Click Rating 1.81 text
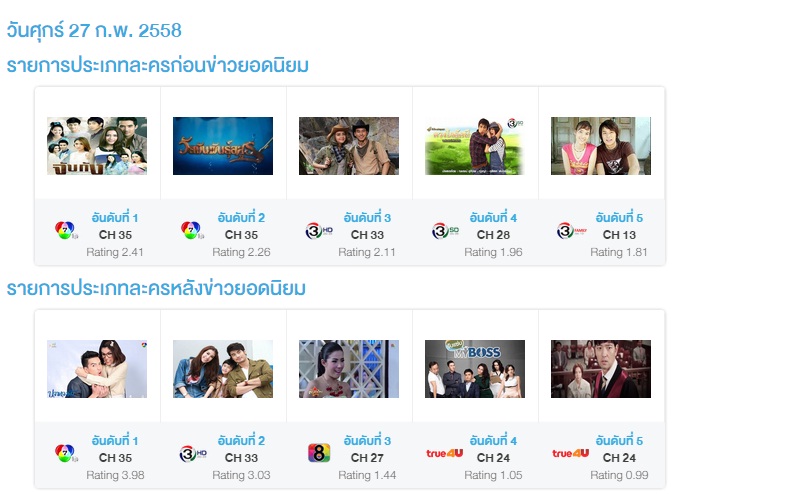Viewport: 803px width, 503px height. [619, 252]
